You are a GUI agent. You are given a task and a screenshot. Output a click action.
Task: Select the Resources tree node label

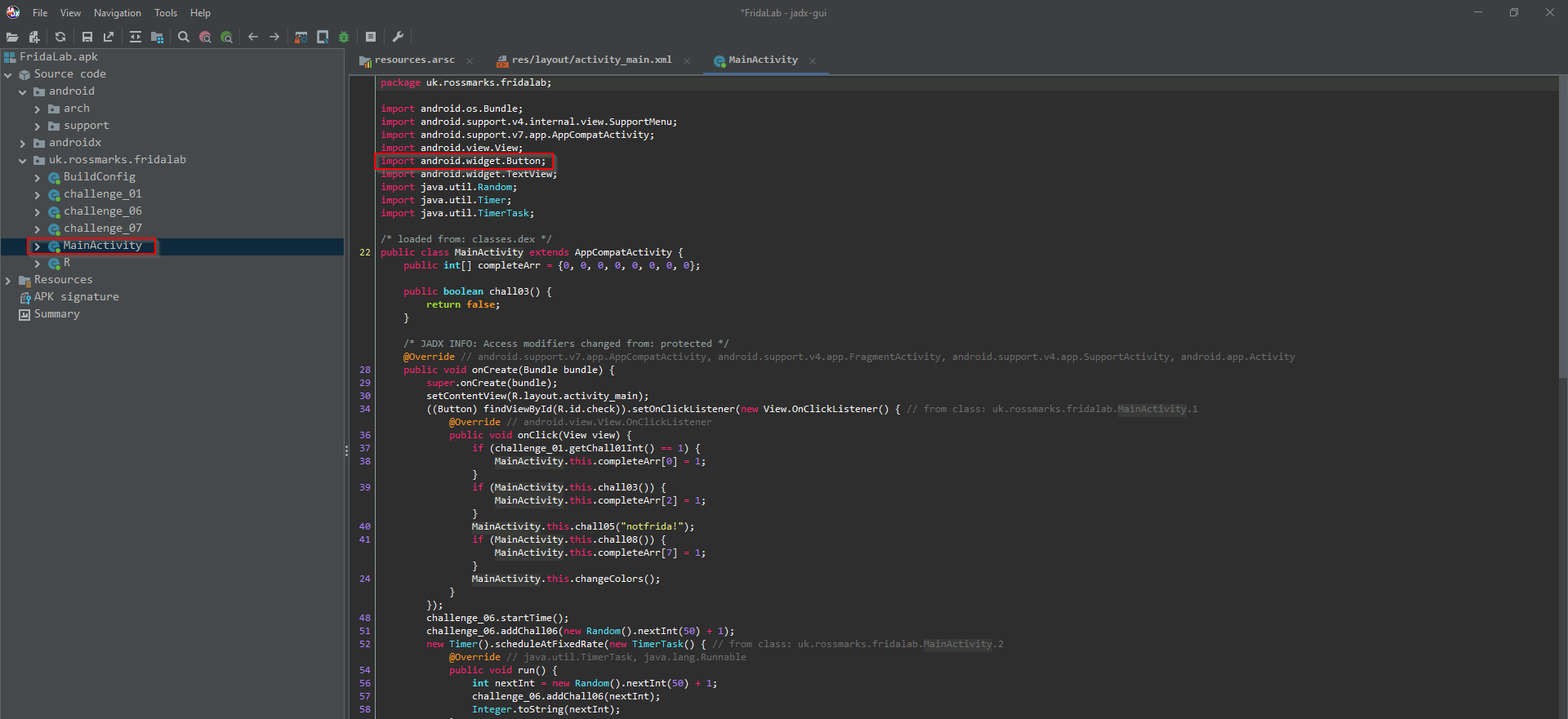point(63,280)
